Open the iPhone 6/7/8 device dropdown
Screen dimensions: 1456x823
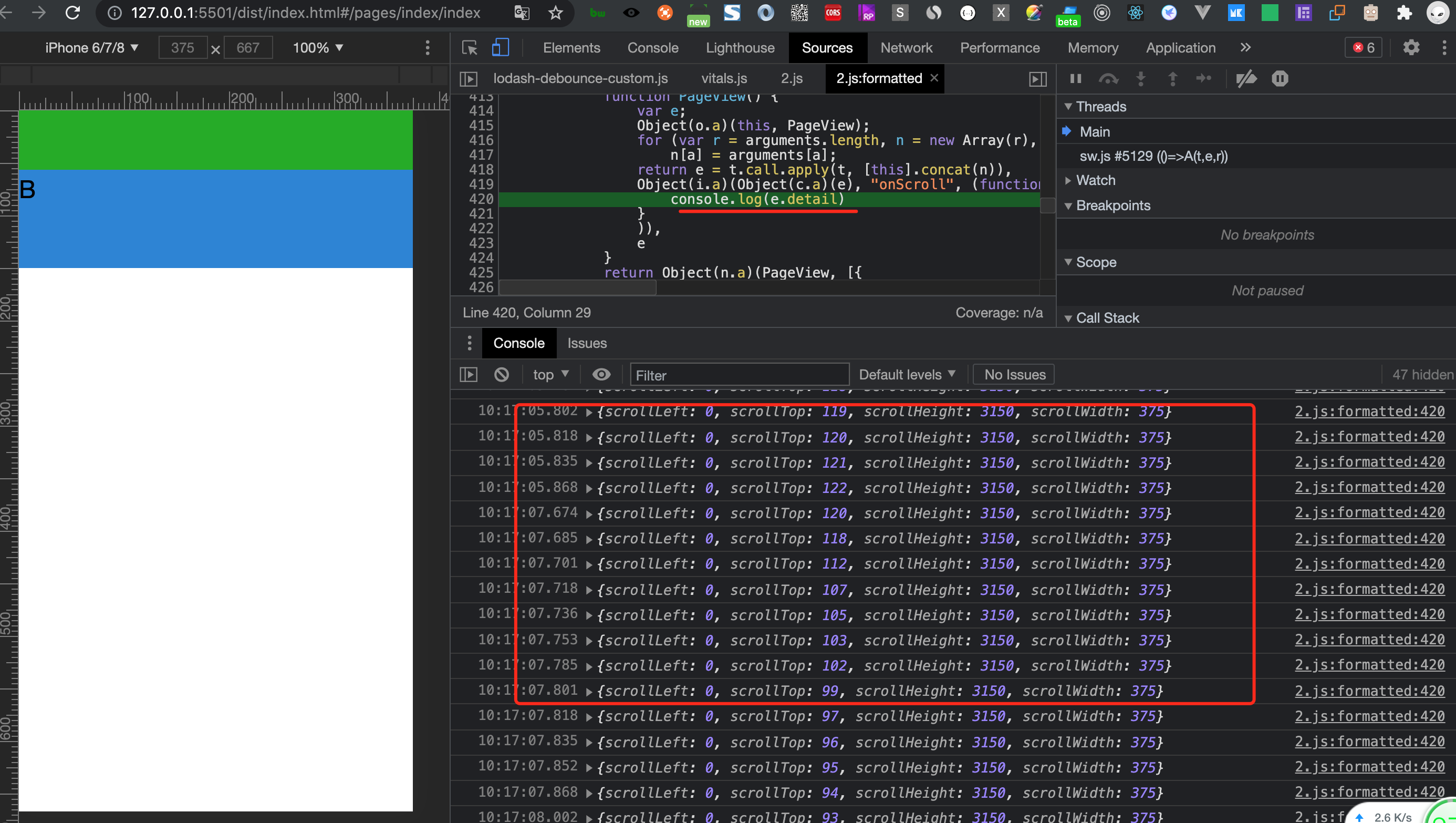tap(90, 47)
